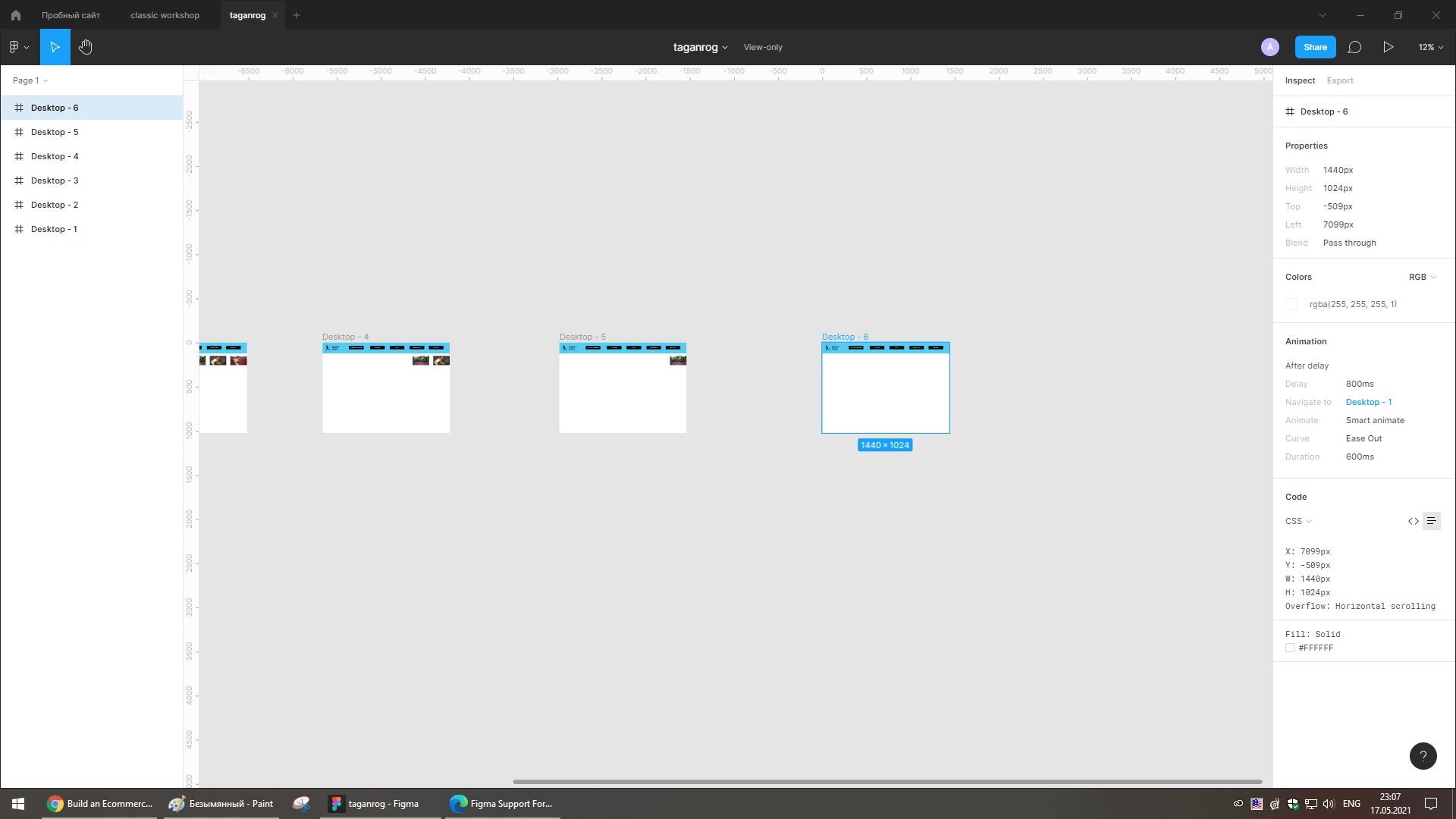Viewport: 1456px width, 819px height.
Task: Click the Play/Present prototype button
Action: pos(1388,47)
